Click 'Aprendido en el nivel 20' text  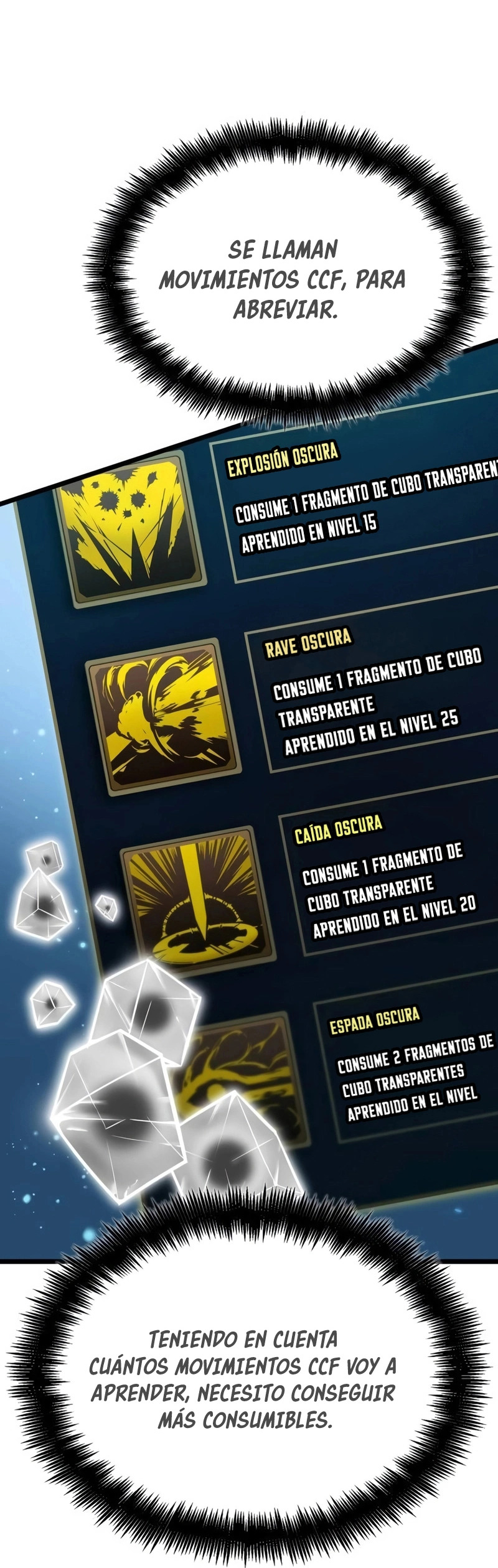pyautogui.click(x=394, y=917)
